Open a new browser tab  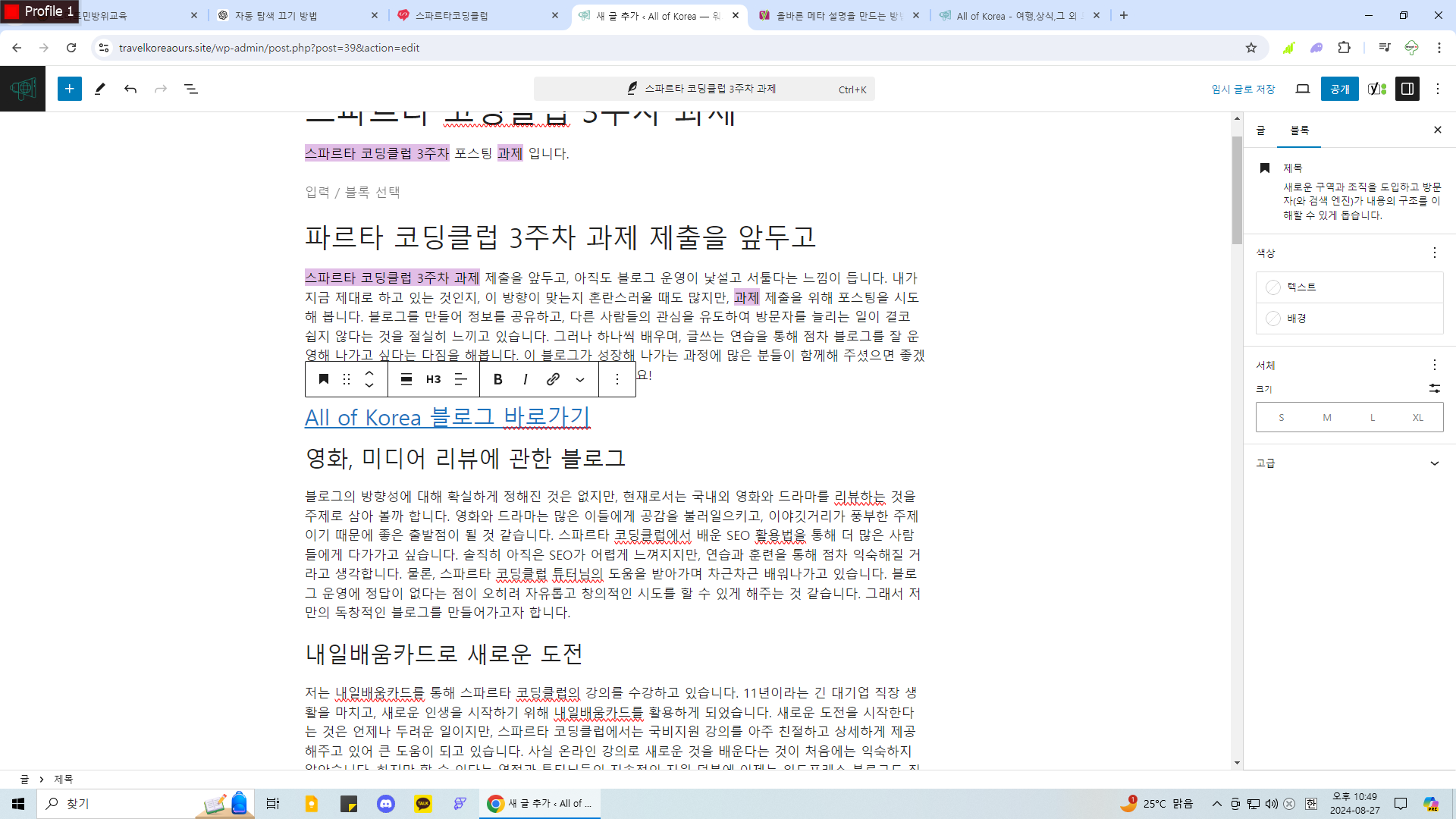point(1124,15)
